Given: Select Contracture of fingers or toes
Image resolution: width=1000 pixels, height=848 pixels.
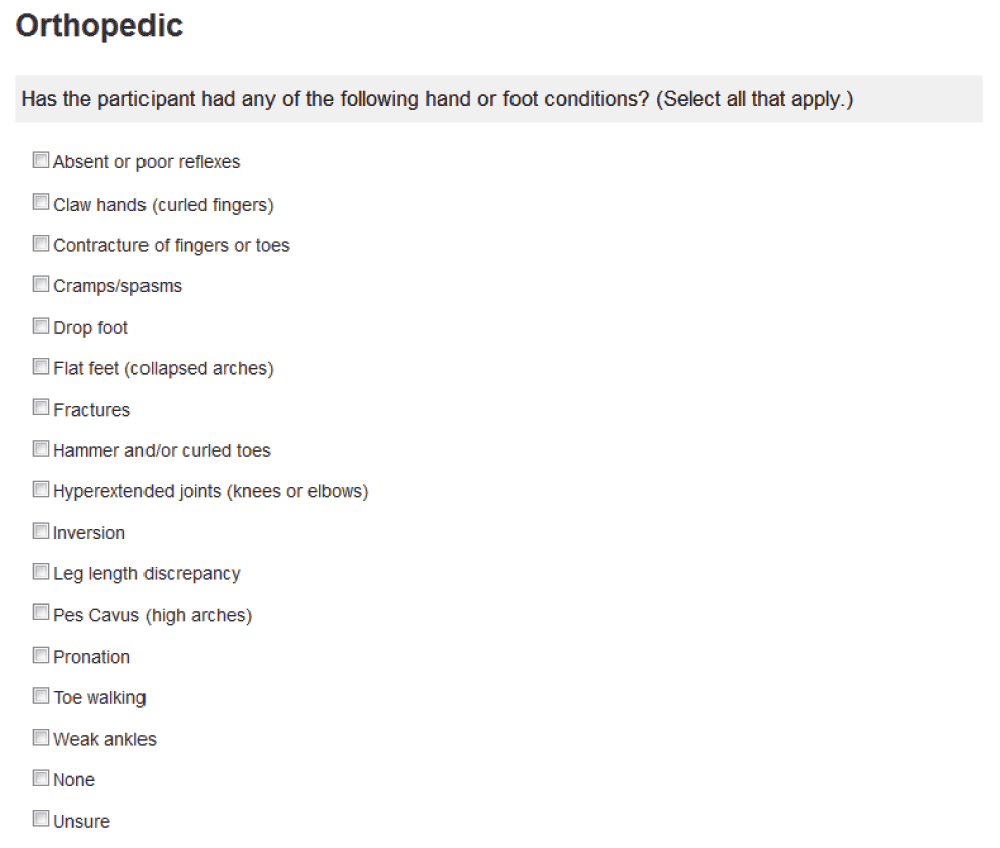Looking at the screenshot, I should (x=41, y=244).
